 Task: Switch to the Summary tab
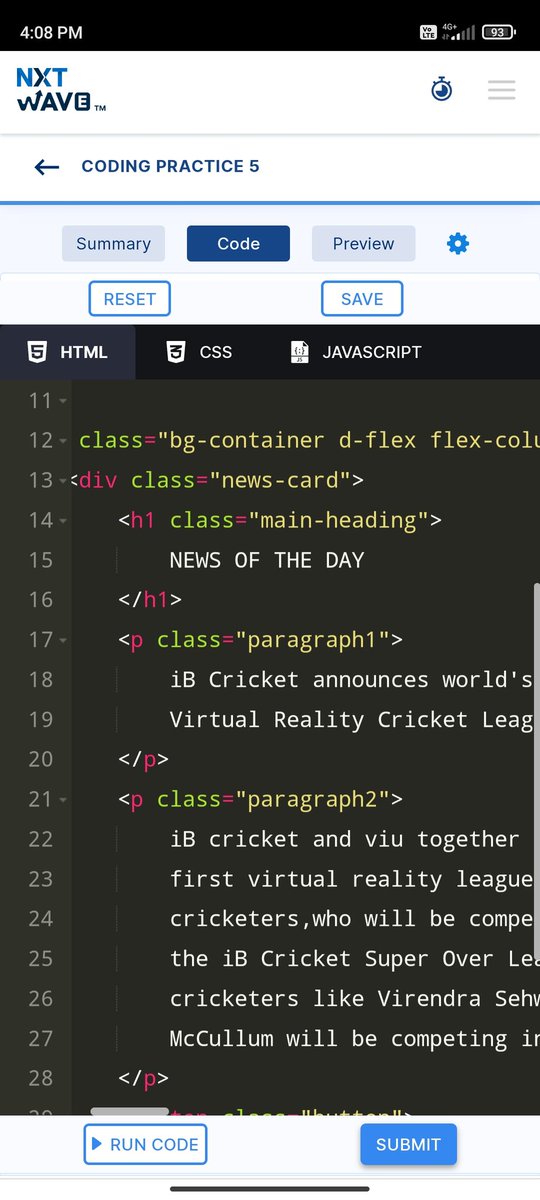[x=113, y=243]
